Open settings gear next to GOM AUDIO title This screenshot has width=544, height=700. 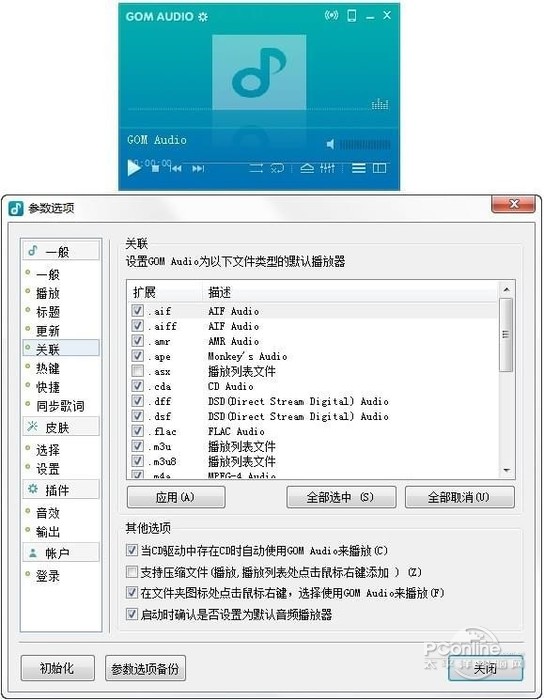pyautogui.click(x=203, y=17)
